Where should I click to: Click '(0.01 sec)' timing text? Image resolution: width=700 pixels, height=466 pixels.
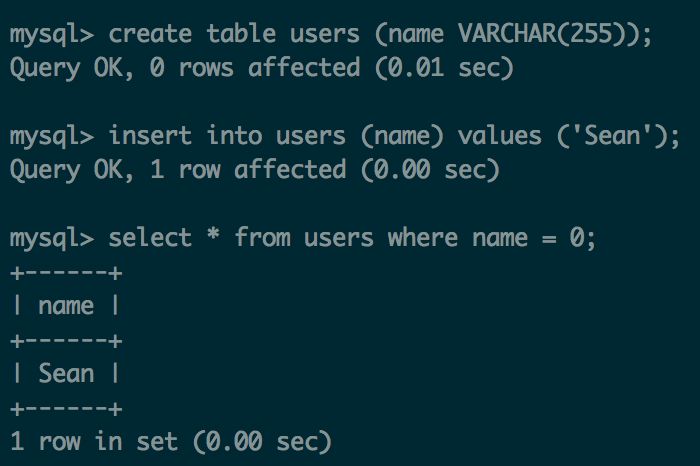click(444, 68)
